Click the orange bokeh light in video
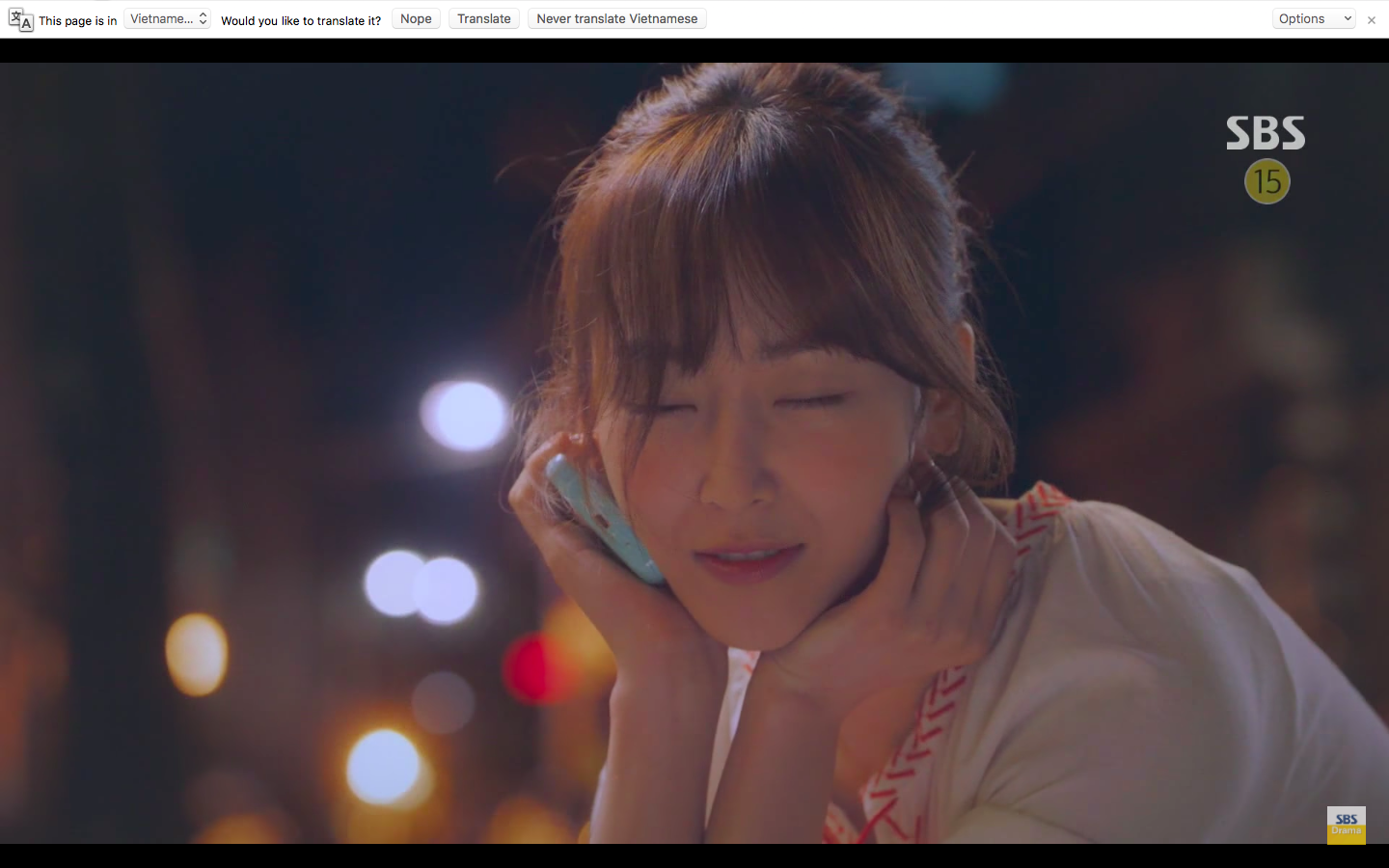Image resolution: width=1389 pixels, height=868 pixels. tap(197, 654)
